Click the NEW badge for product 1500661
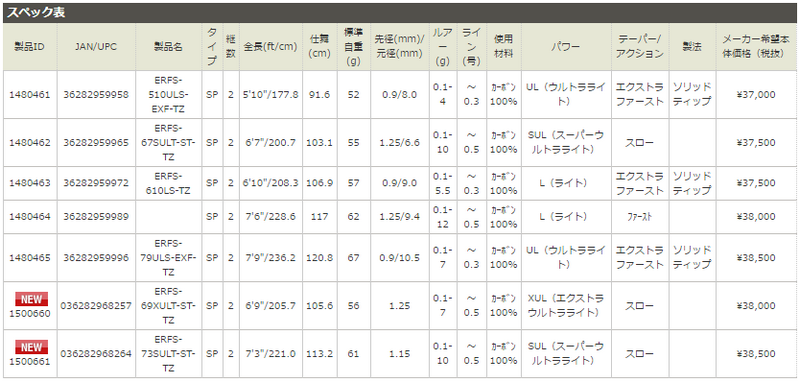The width and height of the screenshot is (800, 383). point(31,347)
